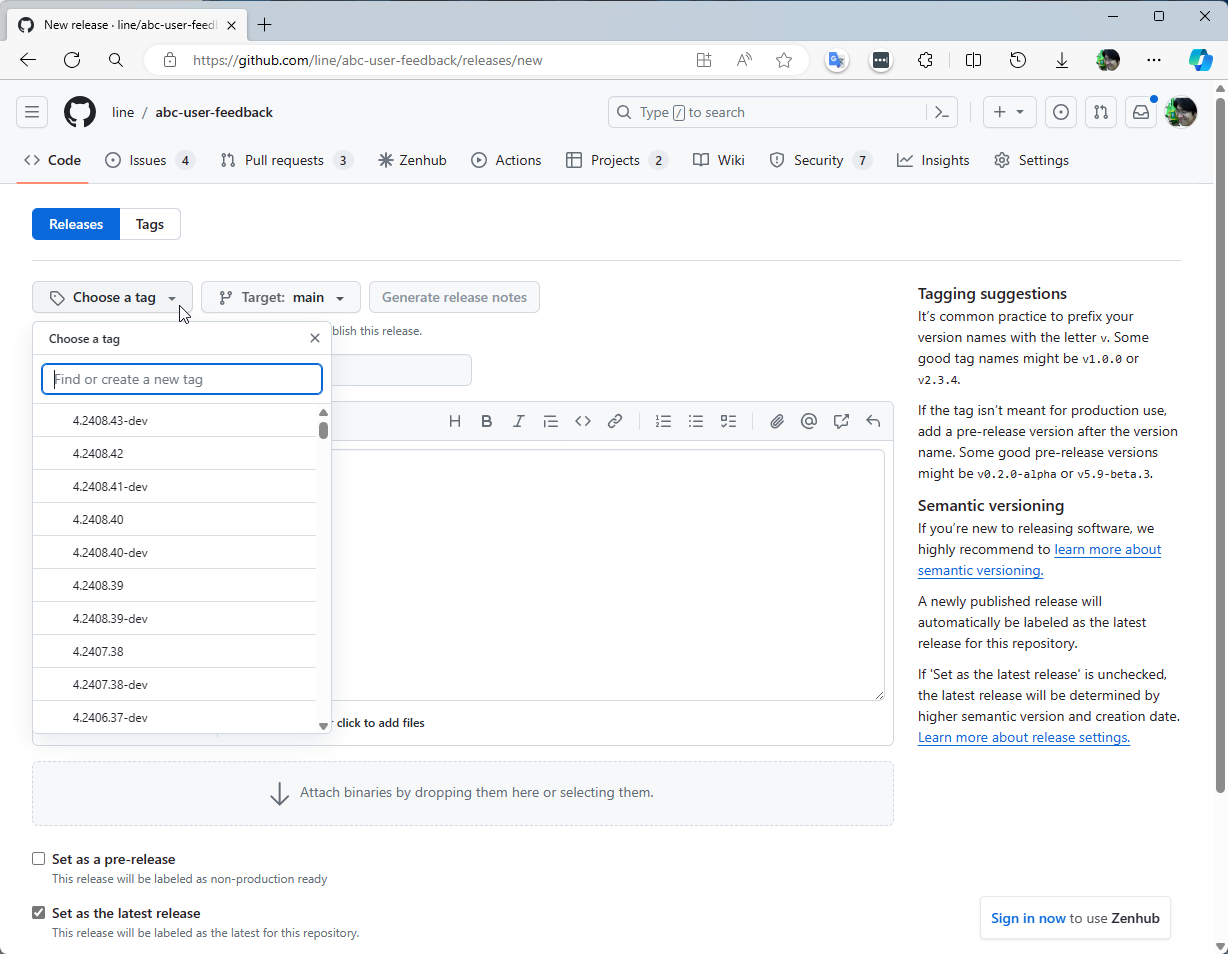Collapse the Choose a tag dropdown button

point(112,297)
